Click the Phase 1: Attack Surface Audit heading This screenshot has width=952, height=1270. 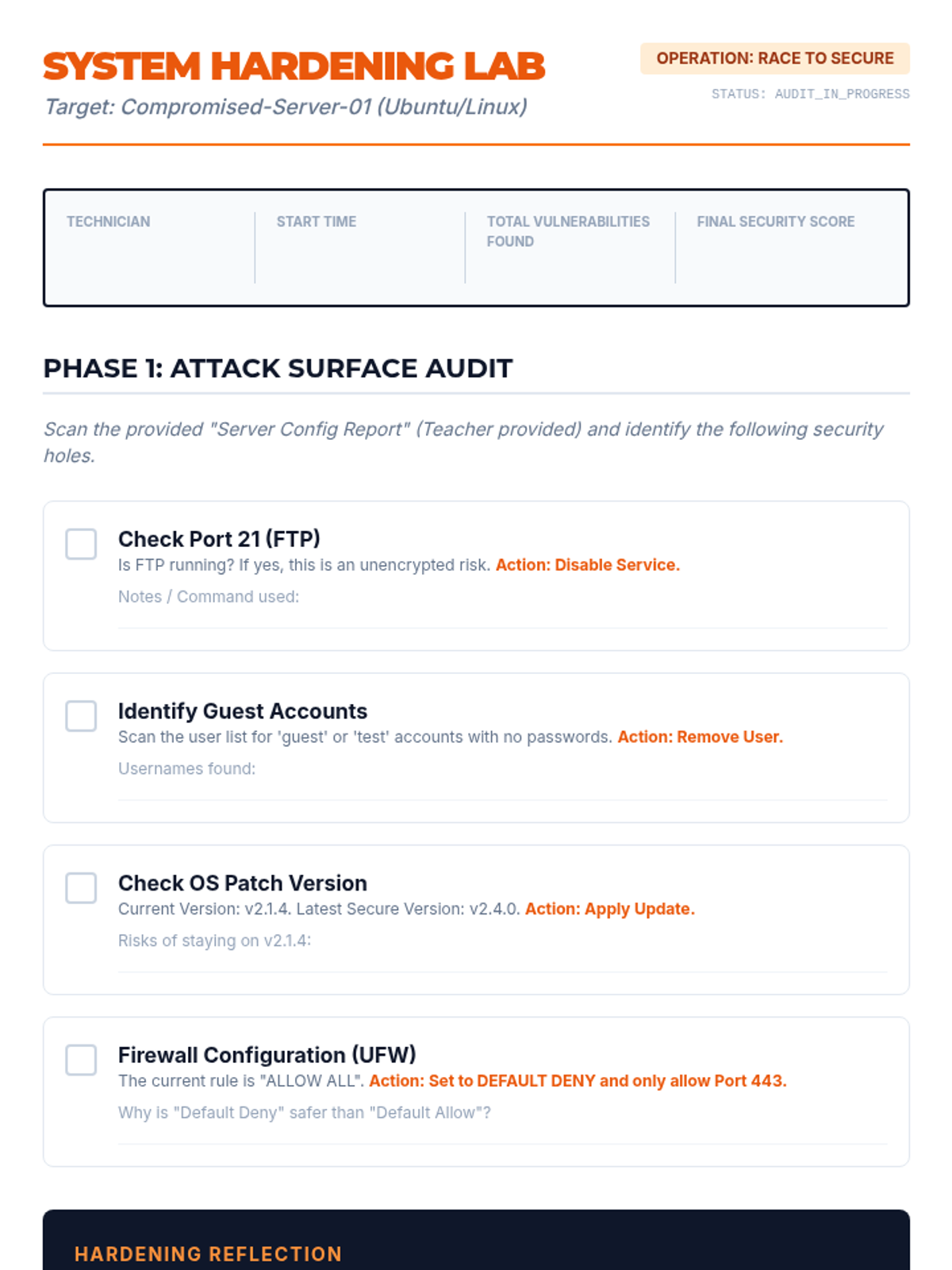point(278,368)
